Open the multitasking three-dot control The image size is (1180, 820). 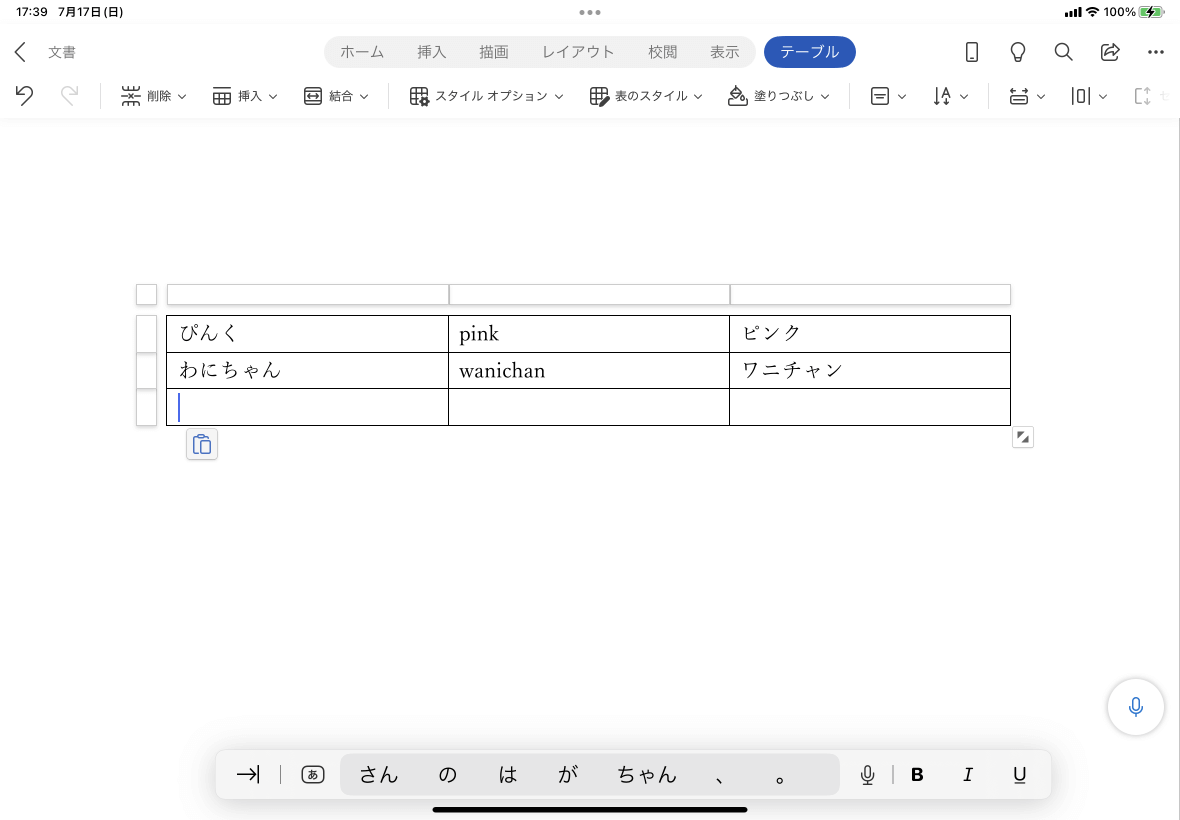click(590, 12)
